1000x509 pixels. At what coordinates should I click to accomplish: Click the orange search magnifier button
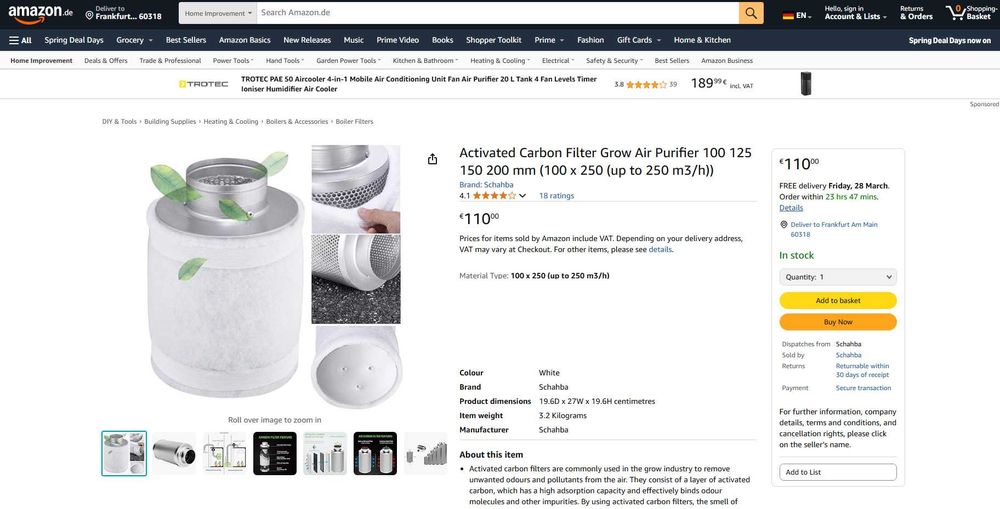point(751,13)
